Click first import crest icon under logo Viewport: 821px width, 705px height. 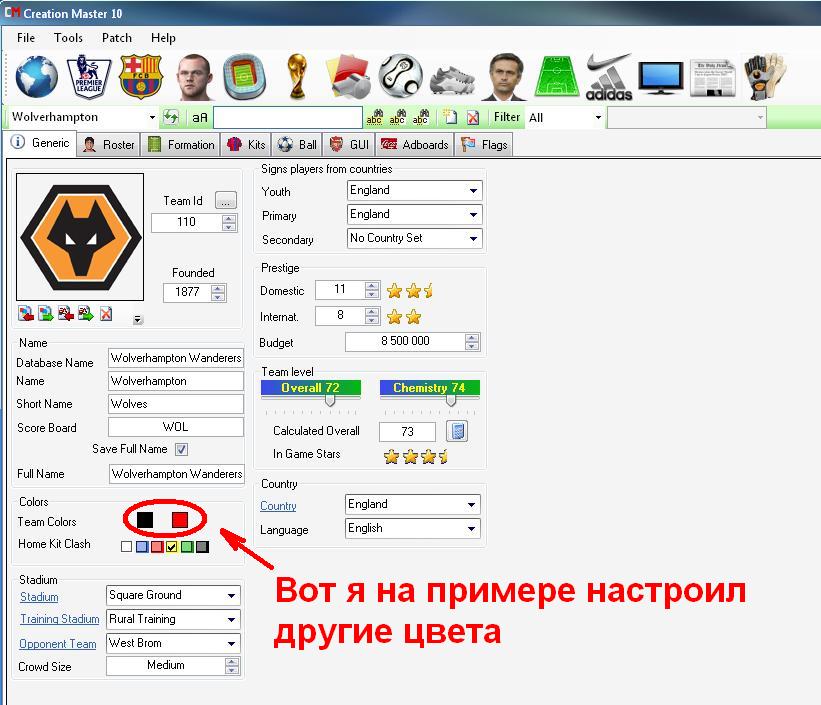click(x=26, y=314)
